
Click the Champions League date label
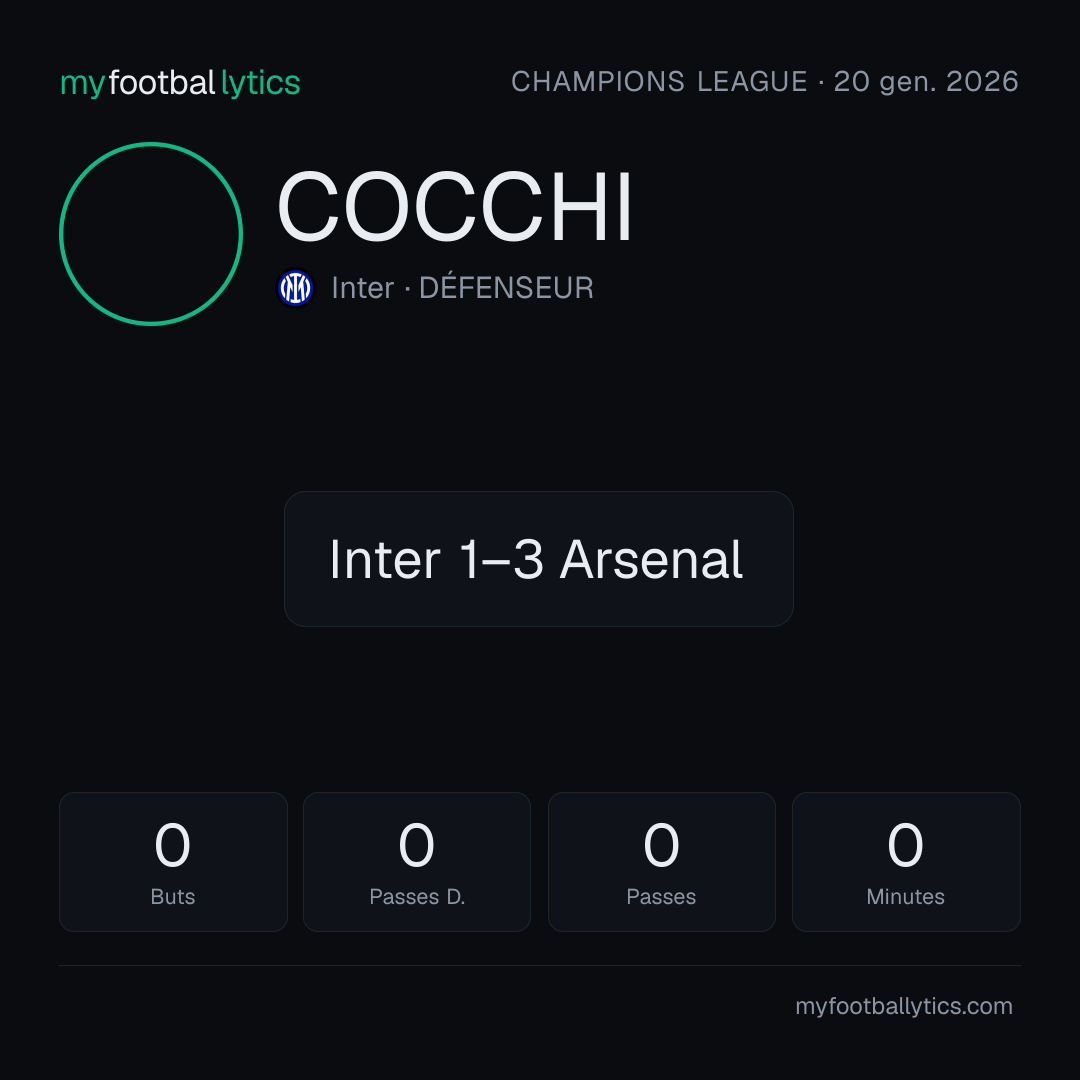[x=765, y=82]
